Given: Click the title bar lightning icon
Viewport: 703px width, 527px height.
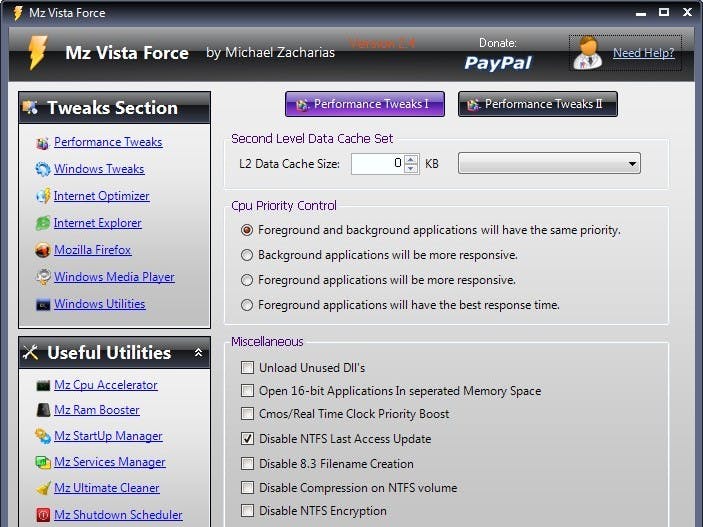Looking at the screenshot, I should (x=18, y=13).
